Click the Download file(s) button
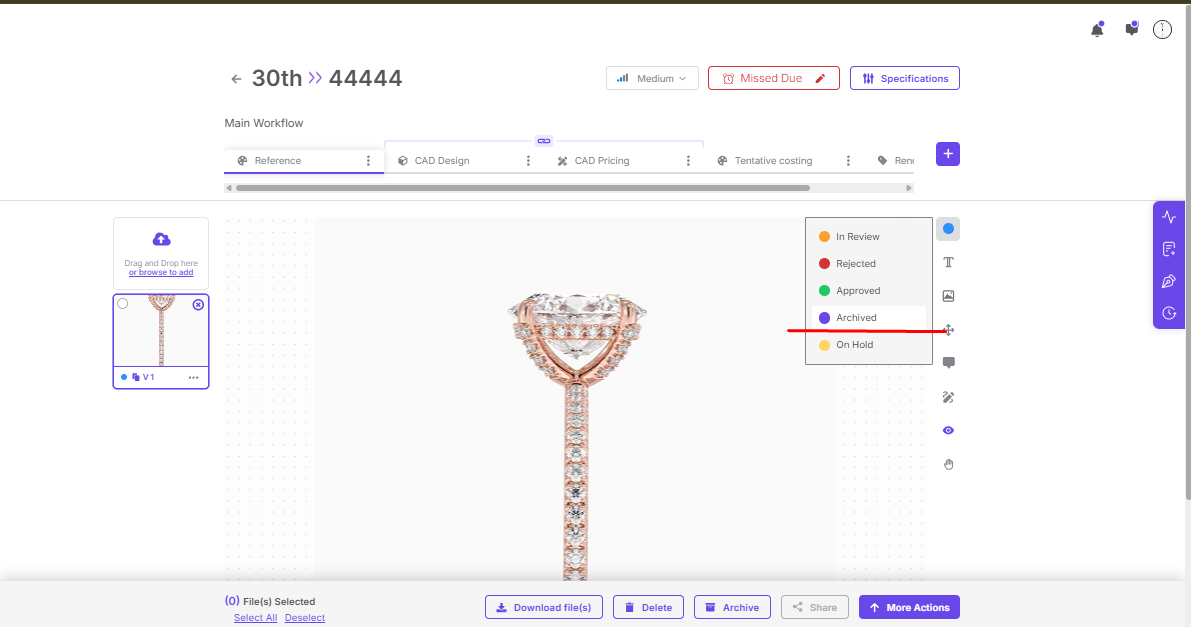 click(x=543, y=607)
